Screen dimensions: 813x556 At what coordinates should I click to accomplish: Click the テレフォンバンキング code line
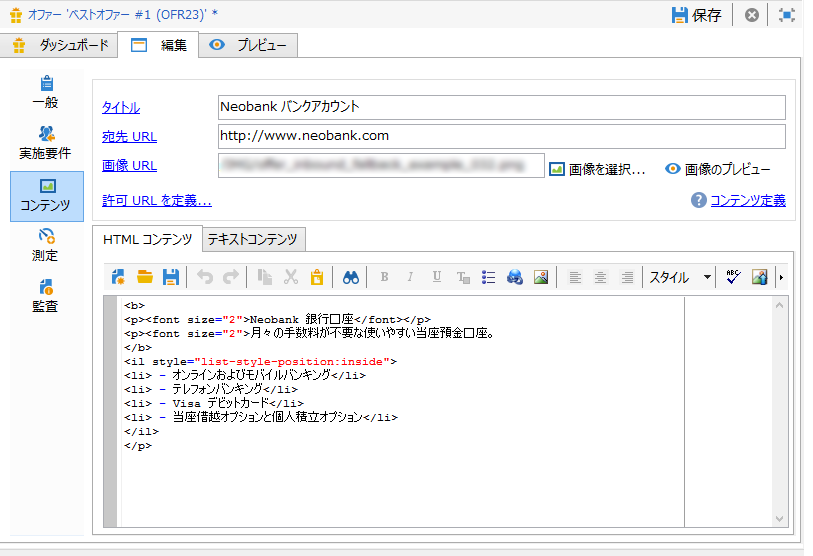(x=211, y=389)
